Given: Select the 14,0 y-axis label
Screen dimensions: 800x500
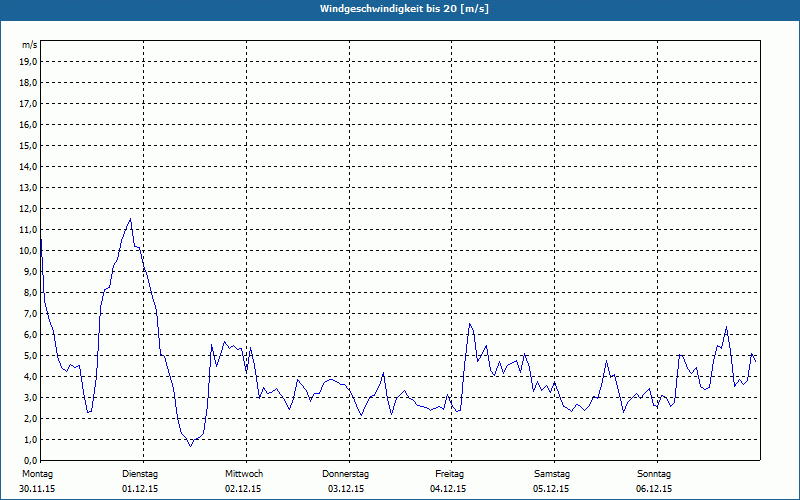Looking at the screenshot, I should pyautogui.click(x=28, y=167).
